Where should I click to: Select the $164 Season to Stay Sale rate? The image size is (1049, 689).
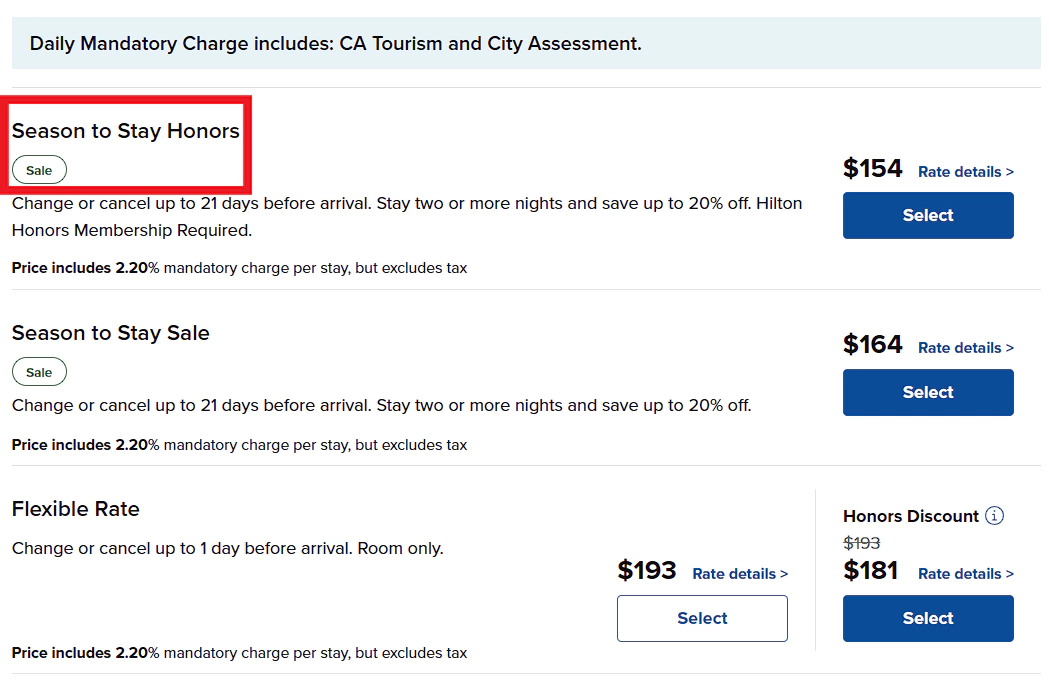pos(928,392)
